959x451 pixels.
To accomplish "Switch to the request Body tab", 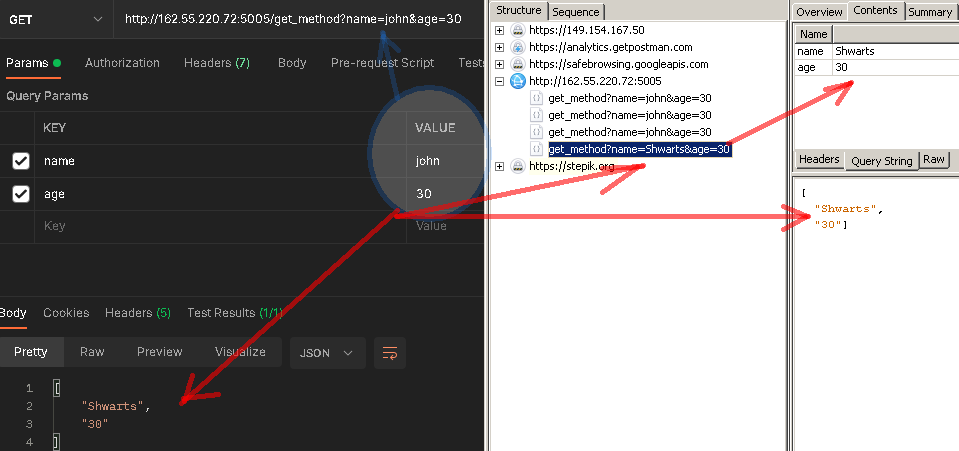I will point(292,63).
